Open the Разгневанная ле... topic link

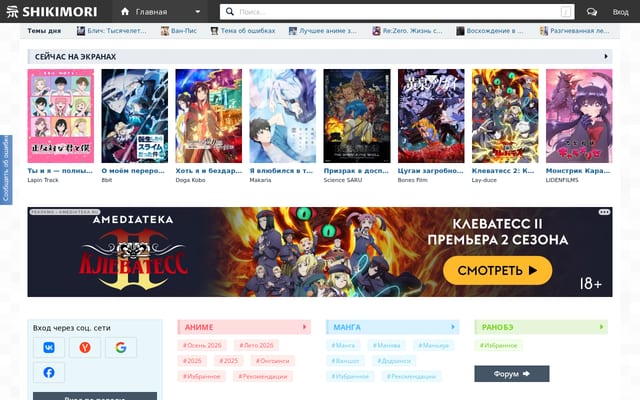(x=580, y=31)
